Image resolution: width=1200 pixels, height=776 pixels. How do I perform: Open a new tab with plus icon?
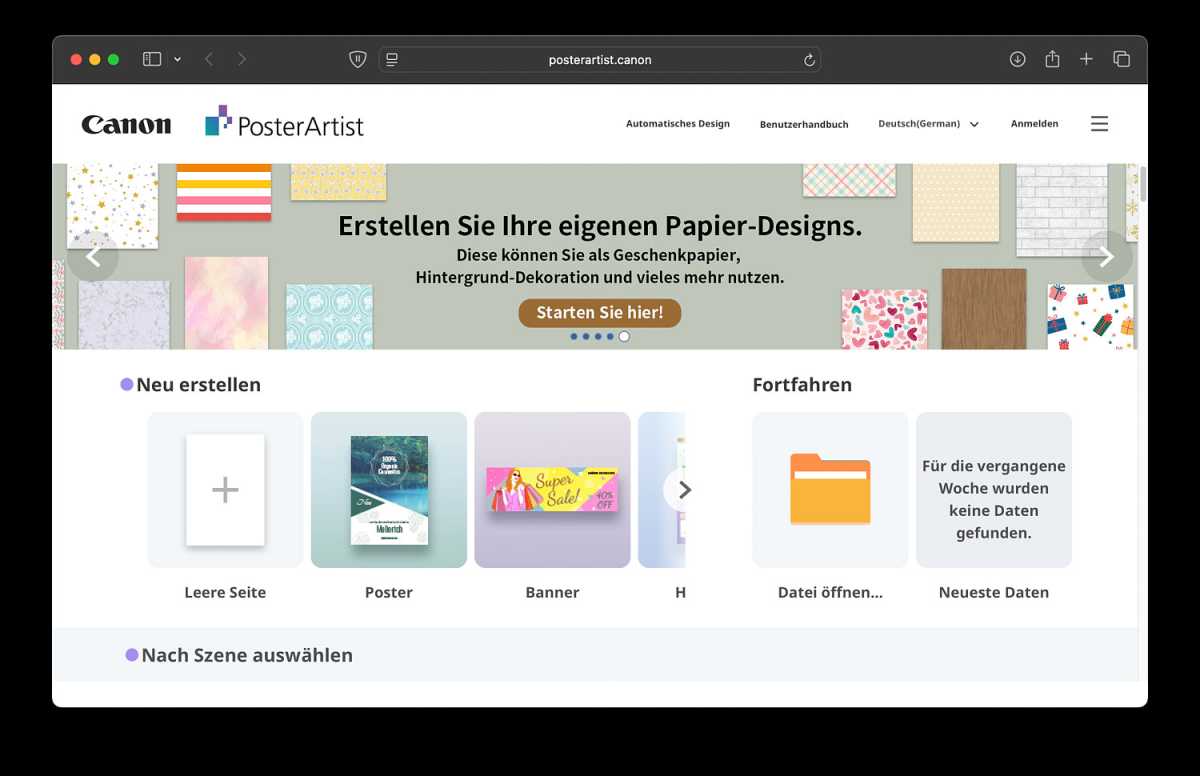click(x=1086, y=60)
